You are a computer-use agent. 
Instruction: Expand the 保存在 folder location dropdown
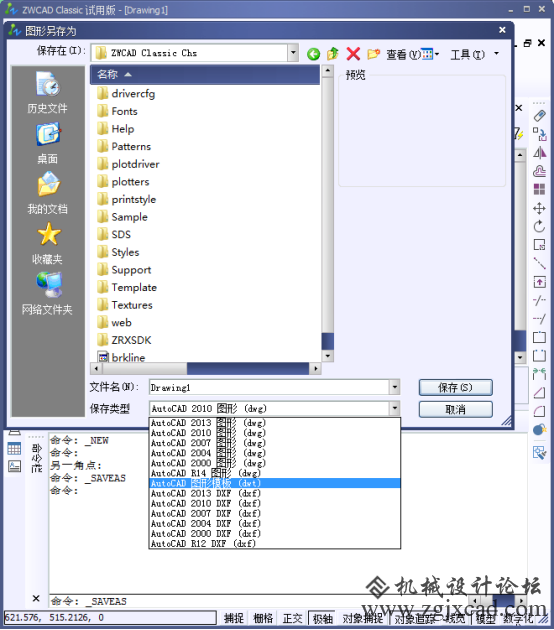293,53
